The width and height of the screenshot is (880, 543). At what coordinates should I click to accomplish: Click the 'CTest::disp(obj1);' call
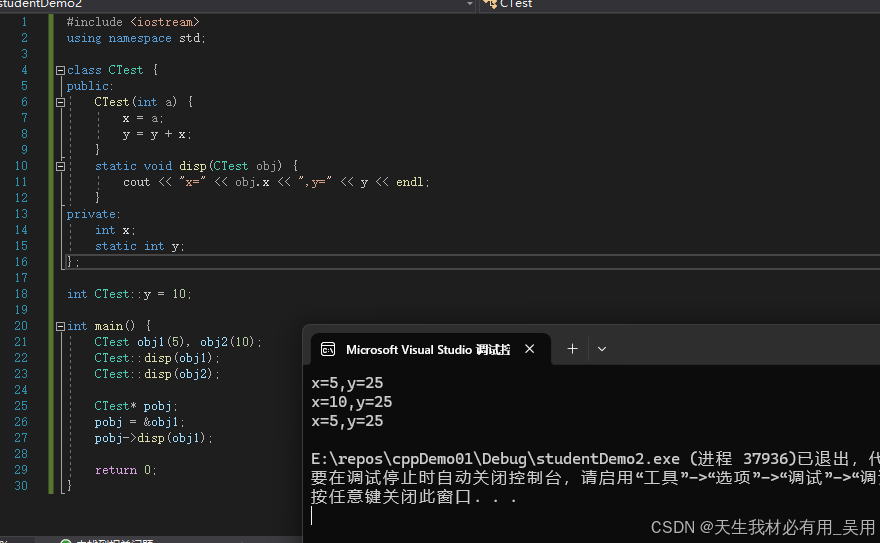(x=157, y=358)
